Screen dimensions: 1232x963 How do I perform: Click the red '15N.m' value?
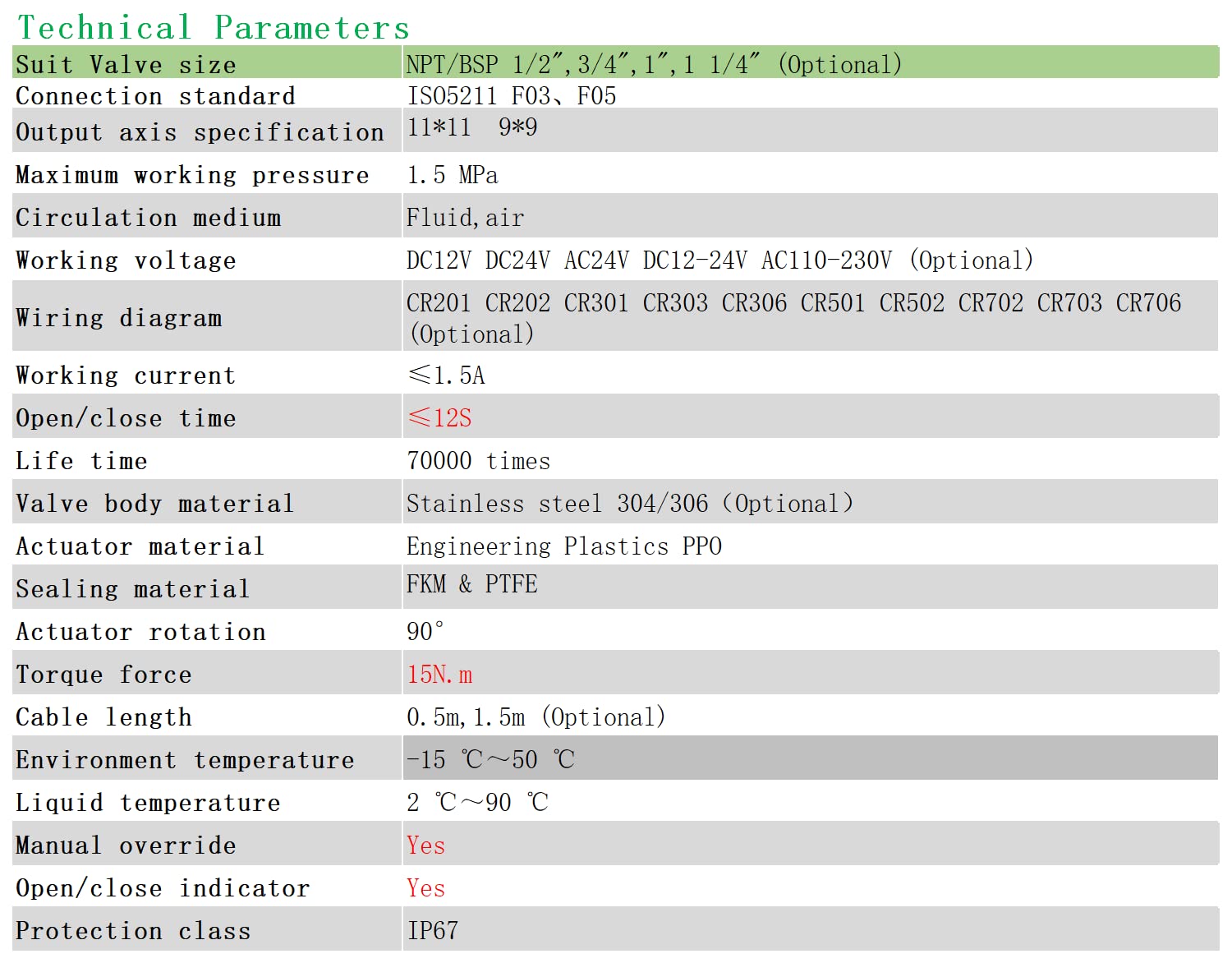[x=439, y=675]
